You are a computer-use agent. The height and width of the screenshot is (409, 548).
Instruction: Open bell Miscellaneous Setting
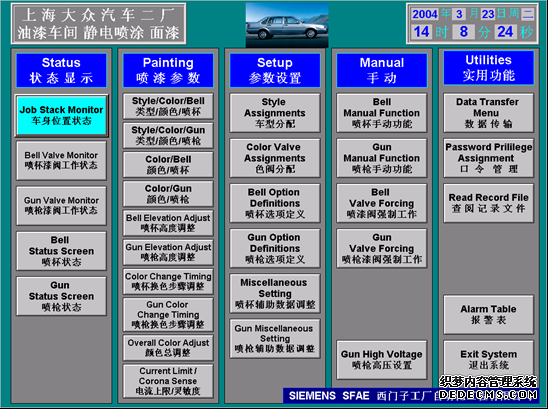[x=275, y=293]
